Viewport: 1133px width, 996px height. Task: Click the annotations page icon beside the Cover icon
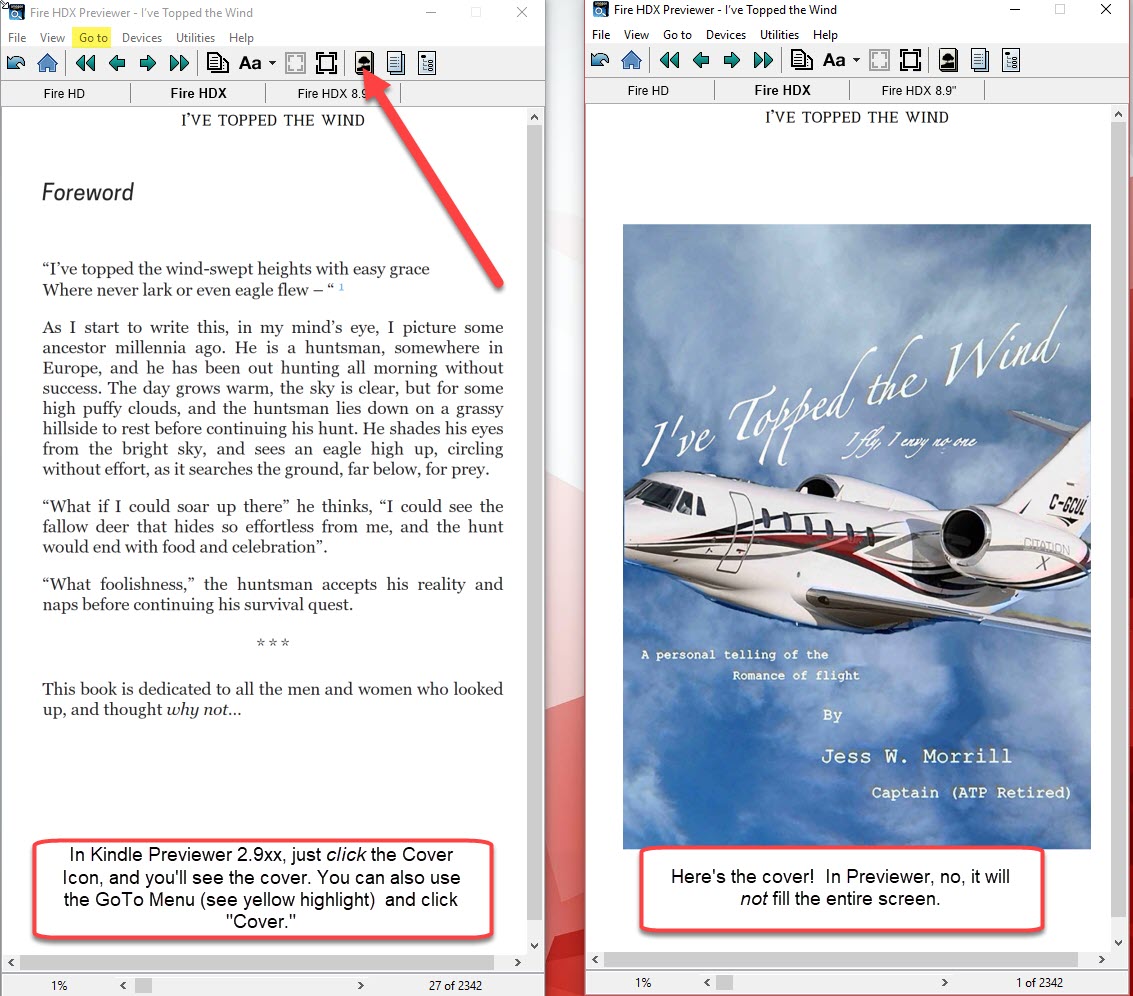(x=395, y=62)
